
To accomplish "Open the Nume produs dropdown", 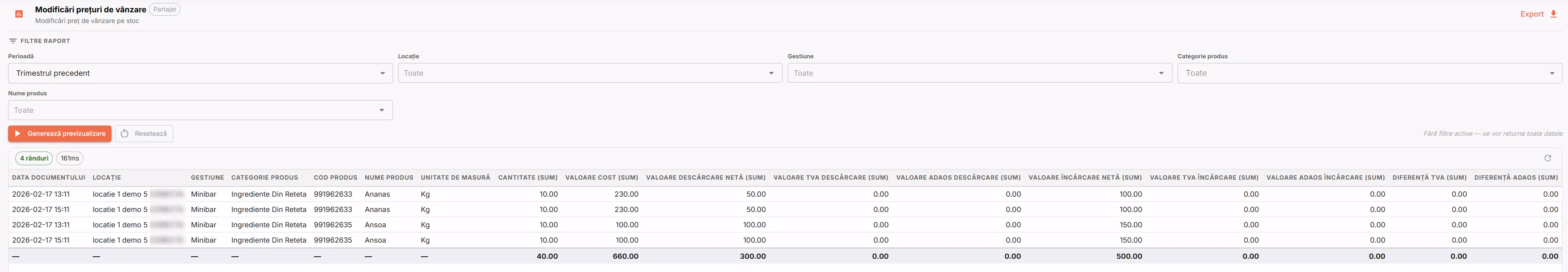I will (200, 110).
